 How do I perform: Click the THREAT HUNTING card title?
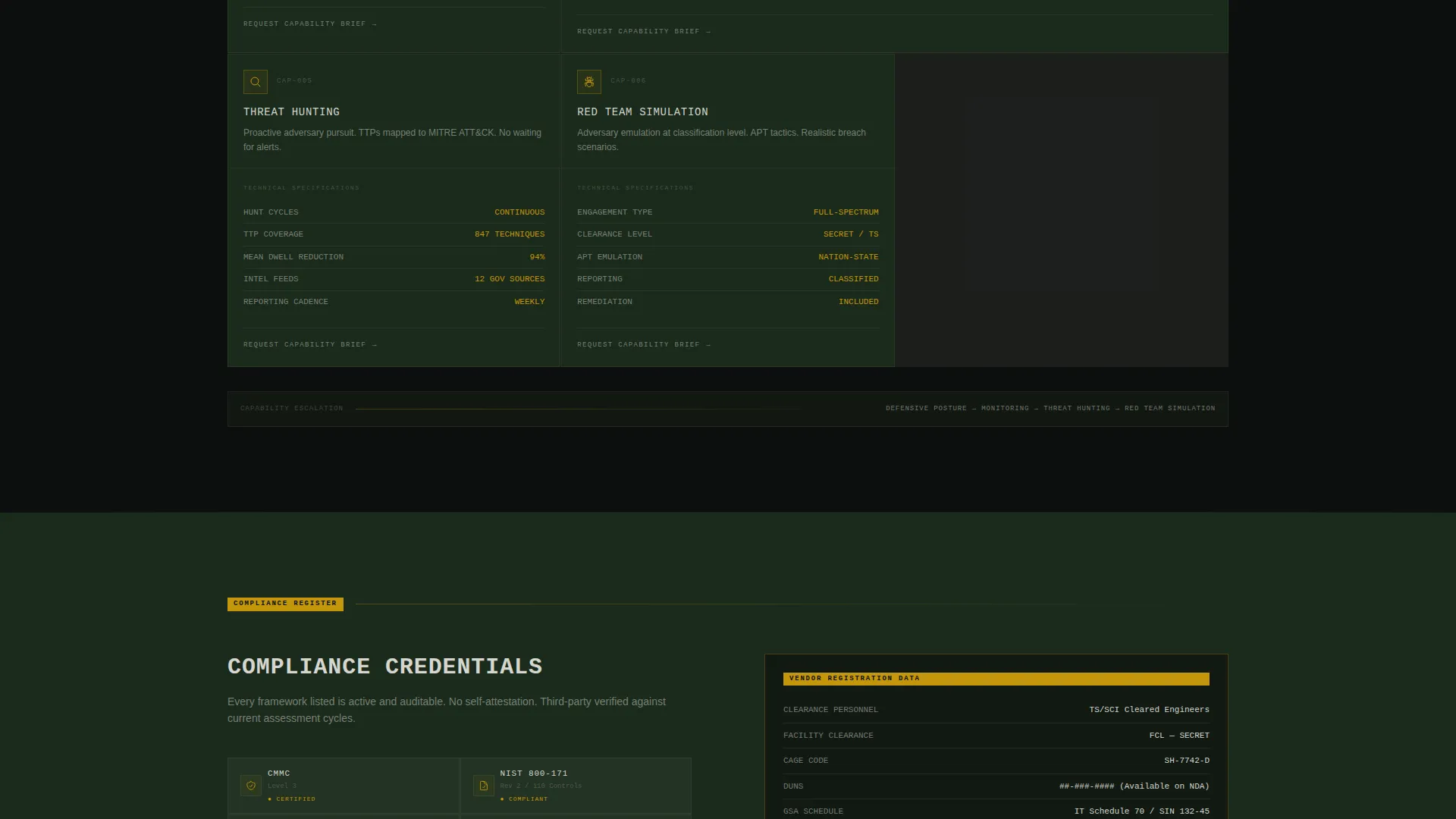click(x=291, y=111)
